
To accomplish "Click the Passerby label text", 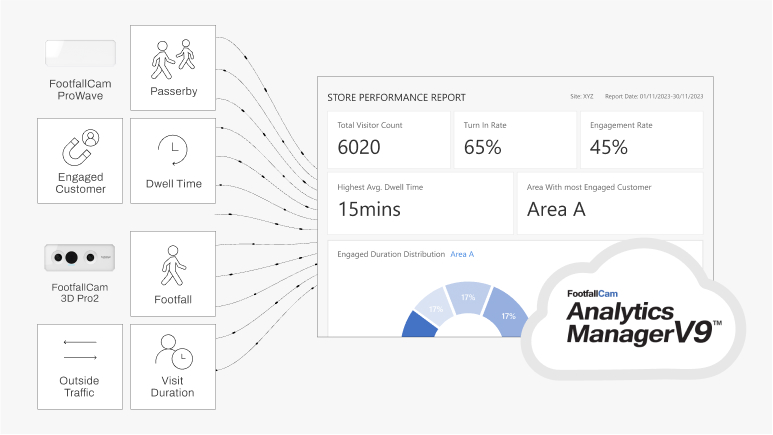I will point(174,91).
